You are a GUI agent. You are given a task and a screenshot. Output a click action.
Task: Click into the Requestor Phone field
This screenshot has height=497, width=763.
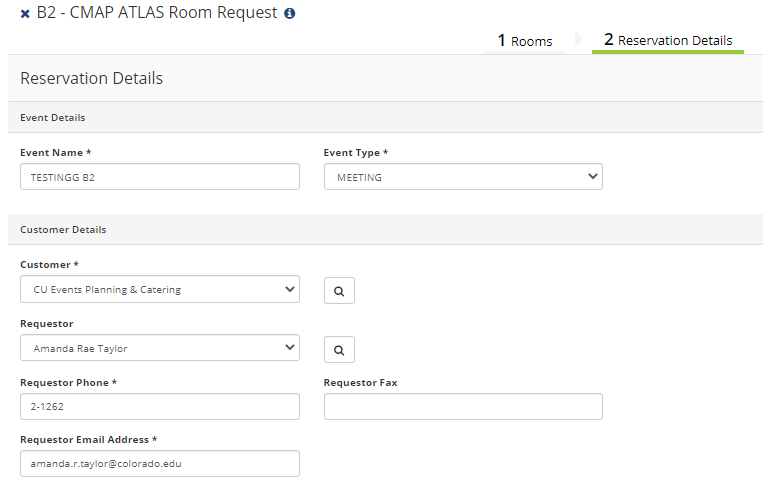pos(160,406)
